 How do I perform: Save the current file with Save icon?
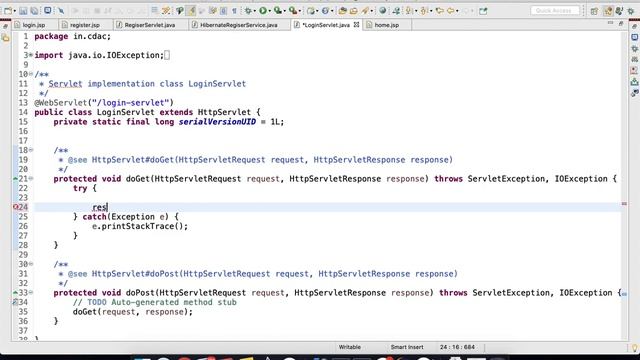pyautogui.click(x=23, y=11)
